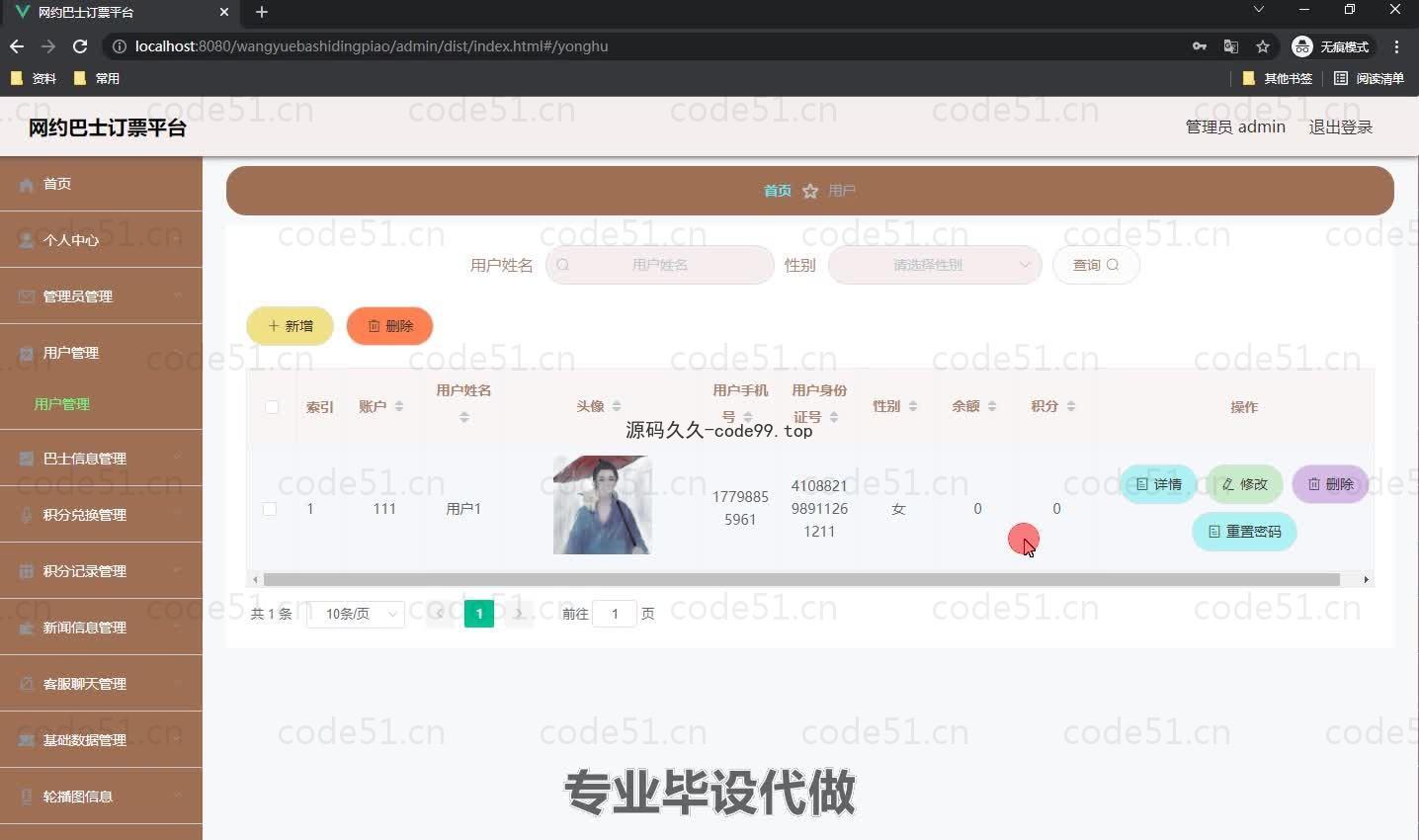The height and width of the screenshot is (840, 1419).
Task: Open the 10条/页 page size dropdown
Action: coord(356,614)
